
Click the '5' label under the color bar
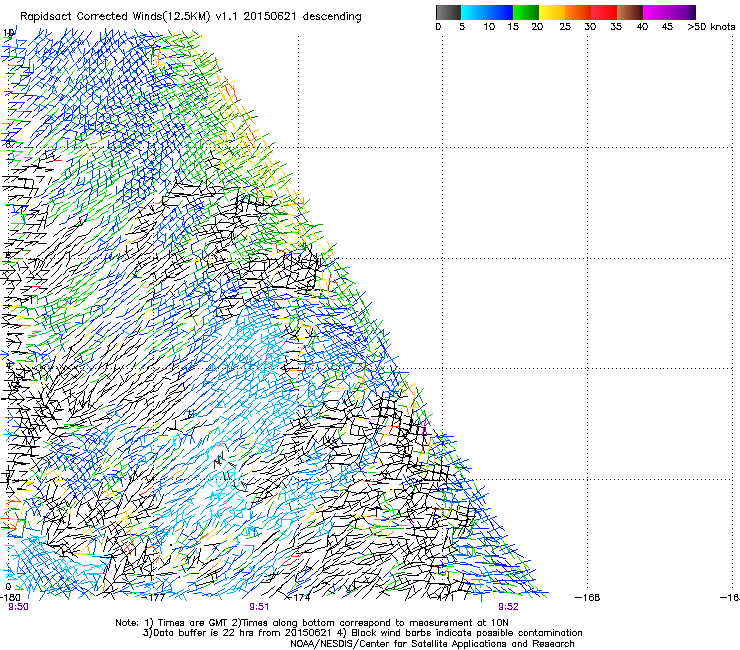[462, 27]
